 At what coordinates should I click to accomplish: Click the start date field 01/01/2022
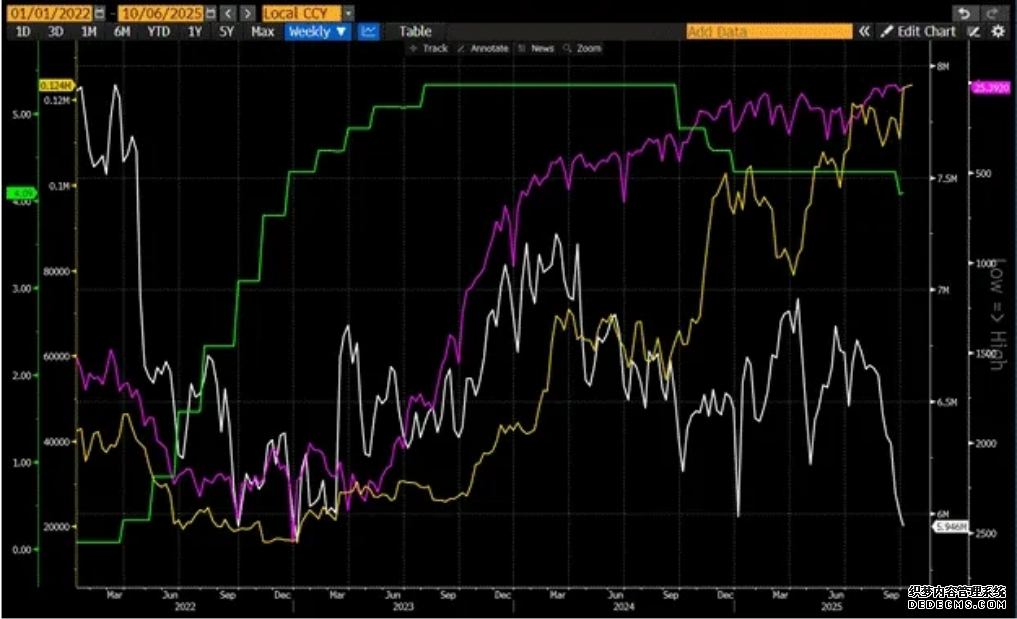click(50, 13)
